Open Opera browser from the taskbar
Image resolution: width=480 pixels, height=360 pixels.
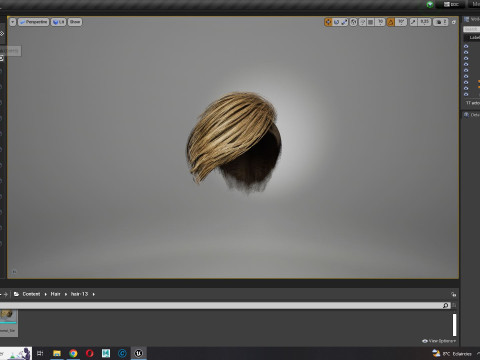89,353
